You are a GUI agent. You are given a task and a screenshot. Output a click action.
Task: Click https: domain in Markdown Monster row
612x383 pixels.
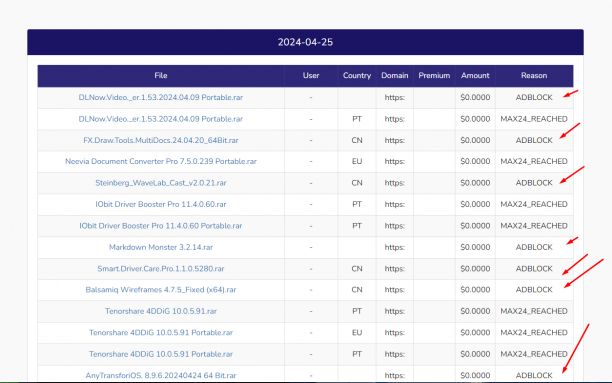(395, 248)
